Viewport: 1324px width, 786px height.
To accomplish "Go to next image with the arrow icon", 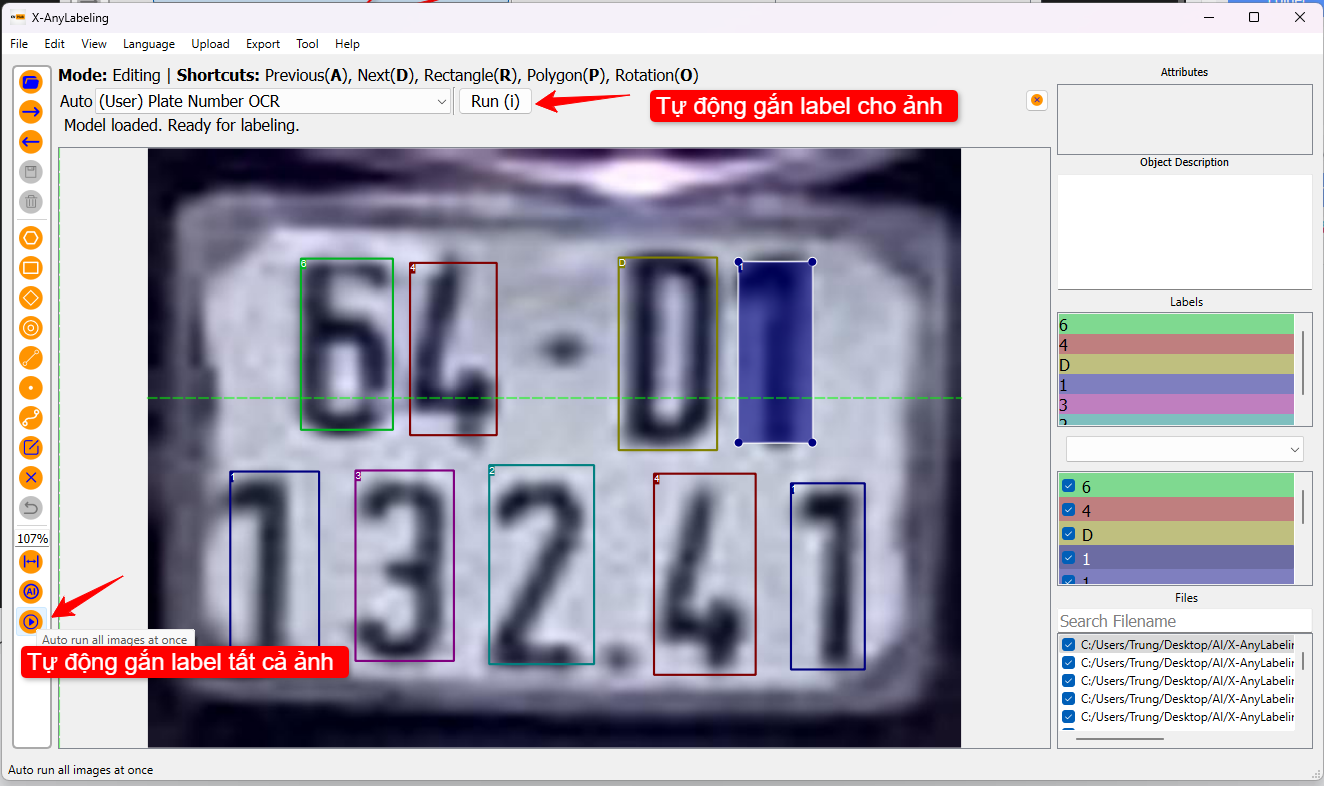I will 30,112.
